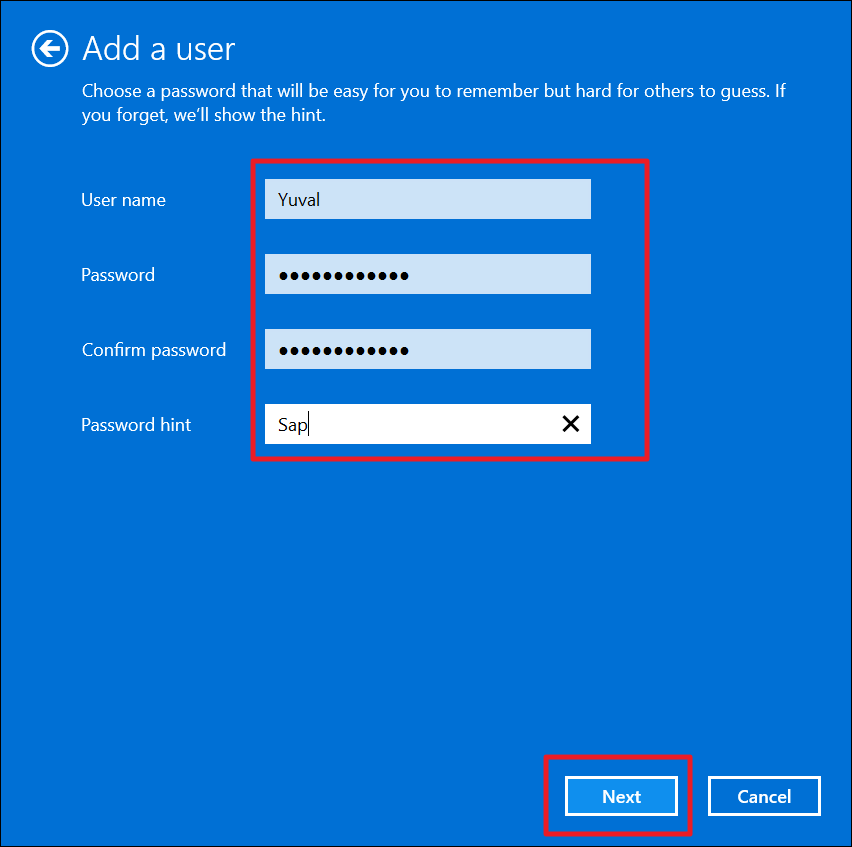The height and width of the screenshot is (847, 852).
Task: Click empty right side of User name field
Action: tap(500, 199)
